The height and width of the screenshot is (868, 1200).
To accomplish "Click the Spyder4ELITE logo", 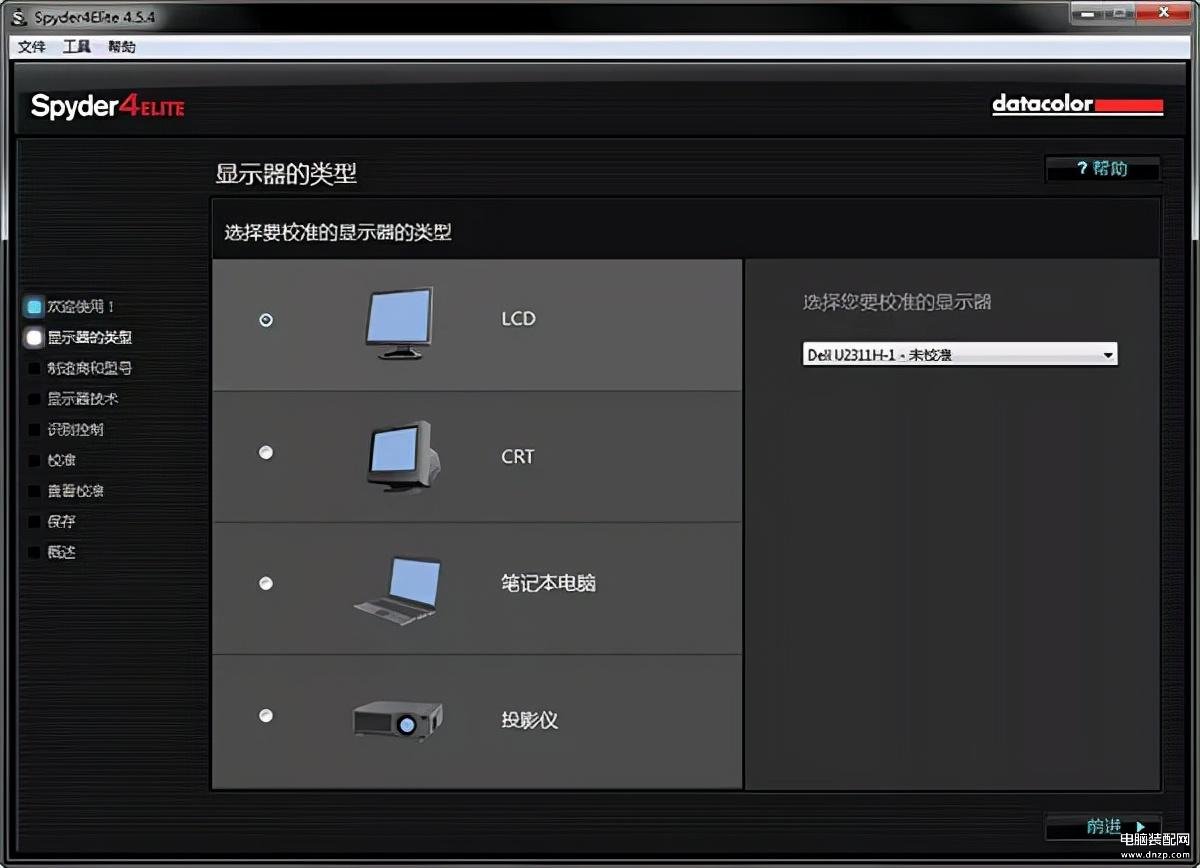I will tap(108, 106).
